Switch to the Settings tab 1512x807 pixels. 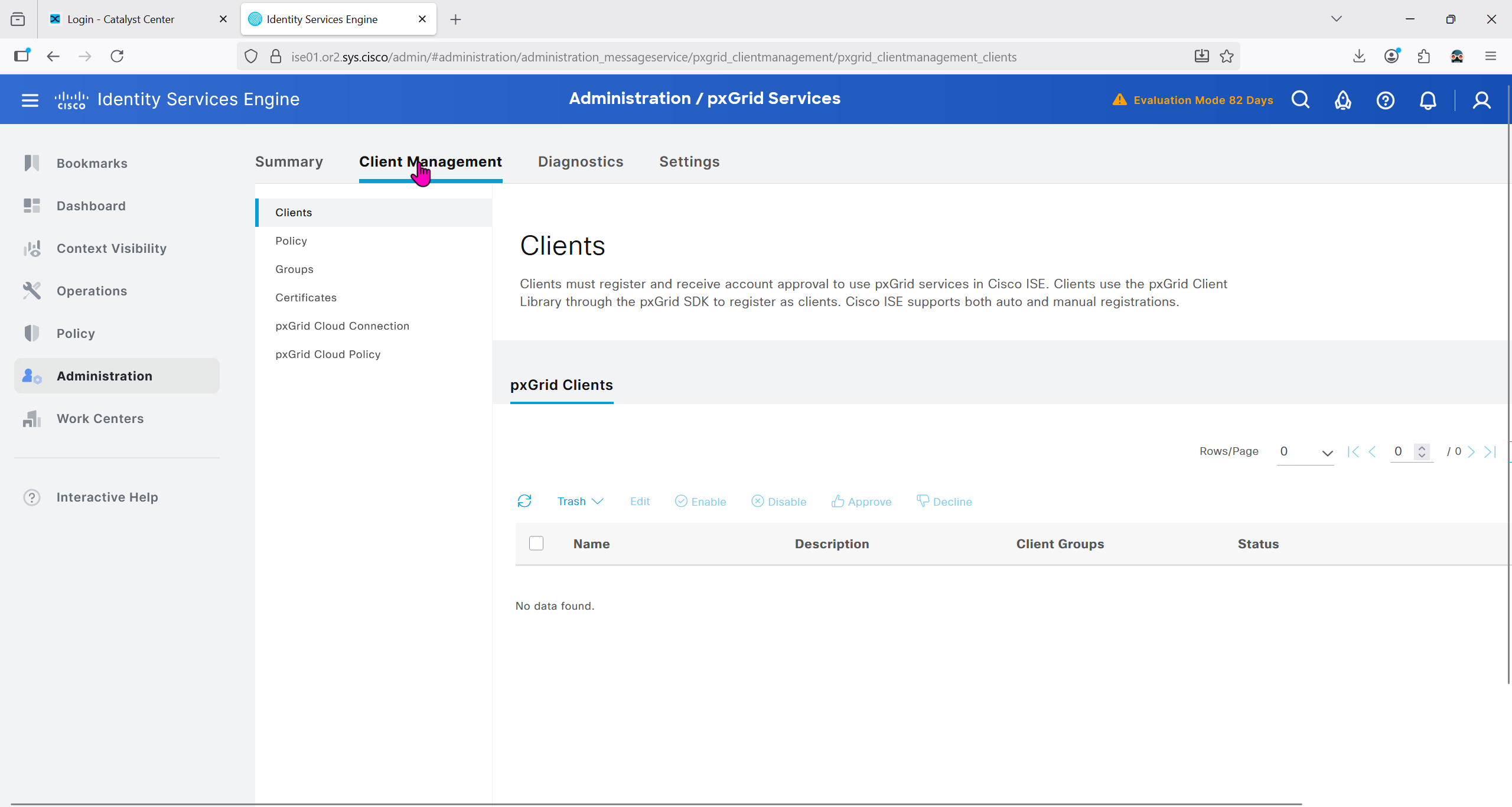point(689,161)
